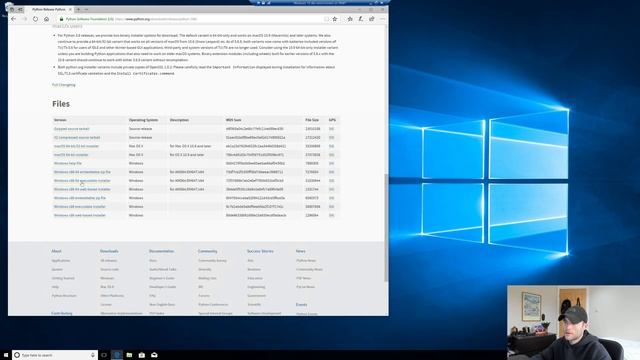Switch to Edge on the taskbar
Image resolution: width=640 pixels, height=360 pixels.
[x=117, y=355]
